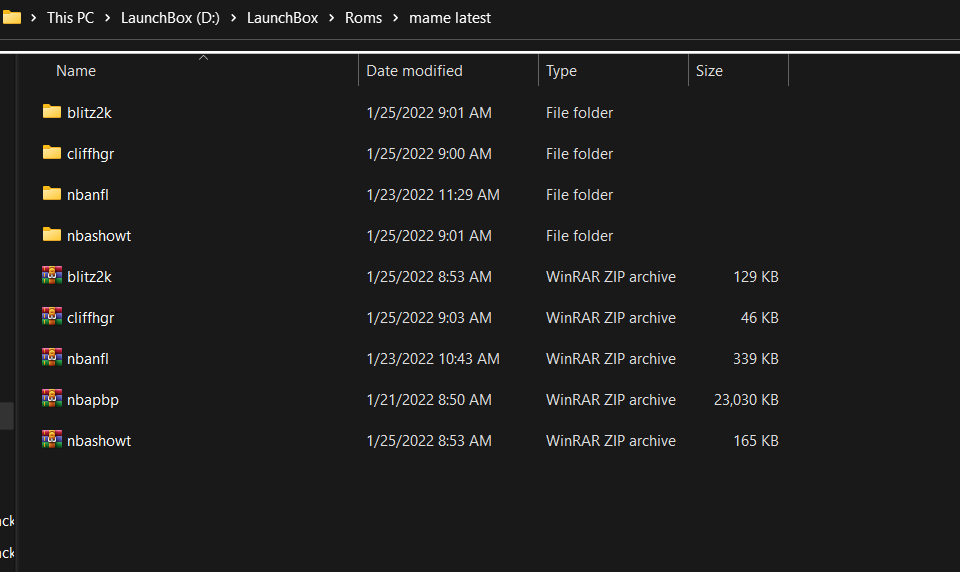Expand the chevron between LaunchBox and Roms
The image size is (960, 572).
pyautogui.click(x=331, y=18)
